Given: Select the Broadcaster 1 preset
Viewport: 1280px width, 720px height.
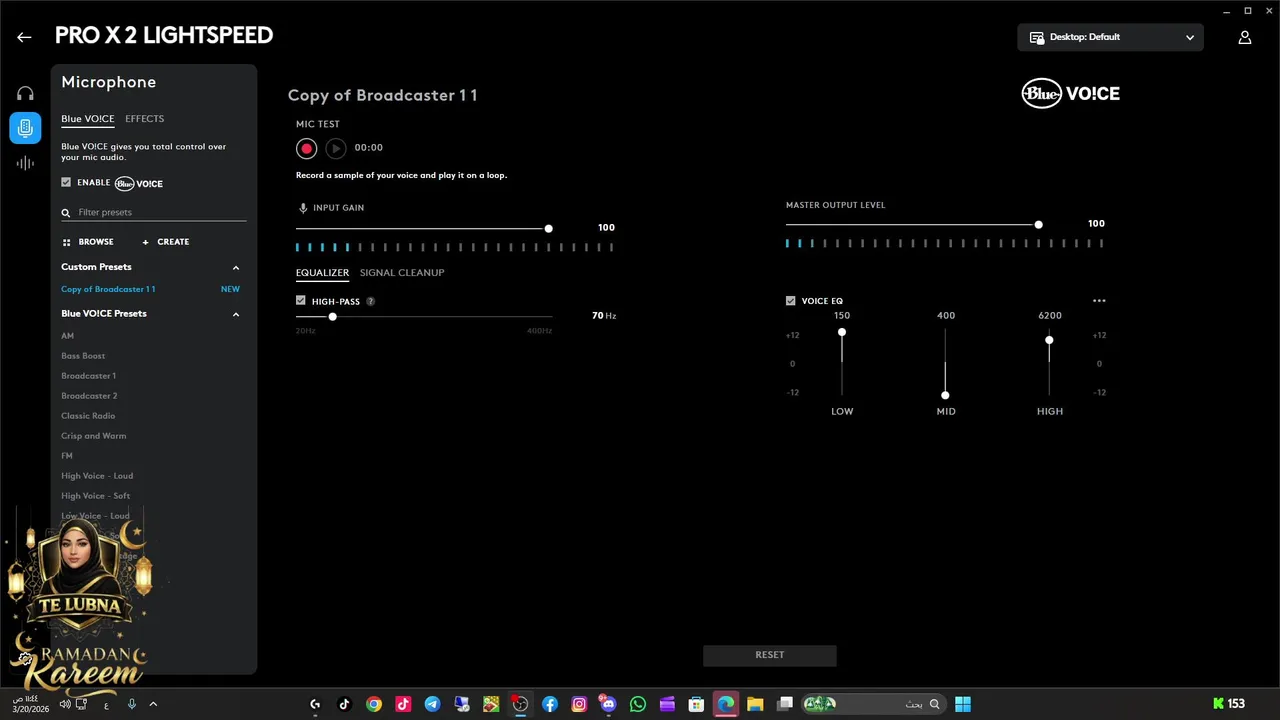Looking at the screenshot, I should click(88, 376).
